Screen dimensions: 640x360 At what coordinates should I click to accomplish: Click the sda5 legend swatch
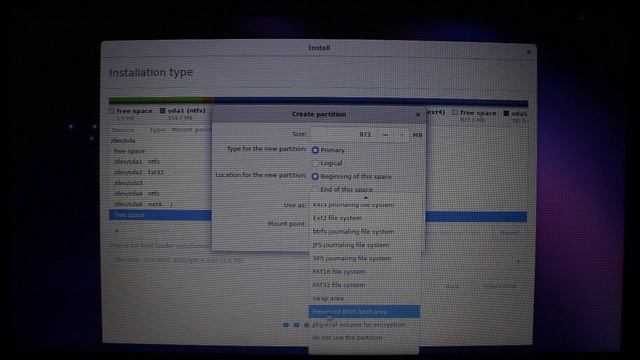[x=506, y=113]
